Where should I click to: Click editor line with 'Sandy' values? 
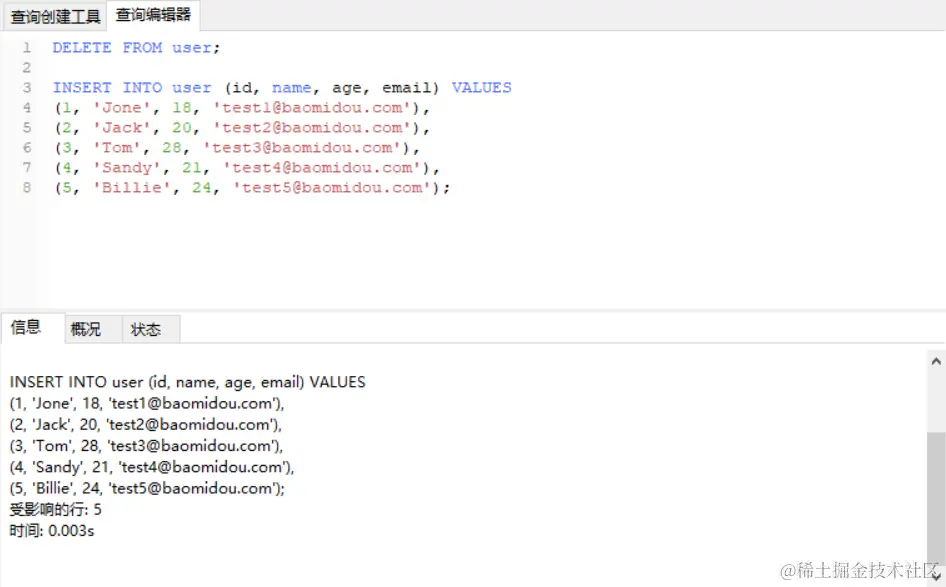(247, 168)
